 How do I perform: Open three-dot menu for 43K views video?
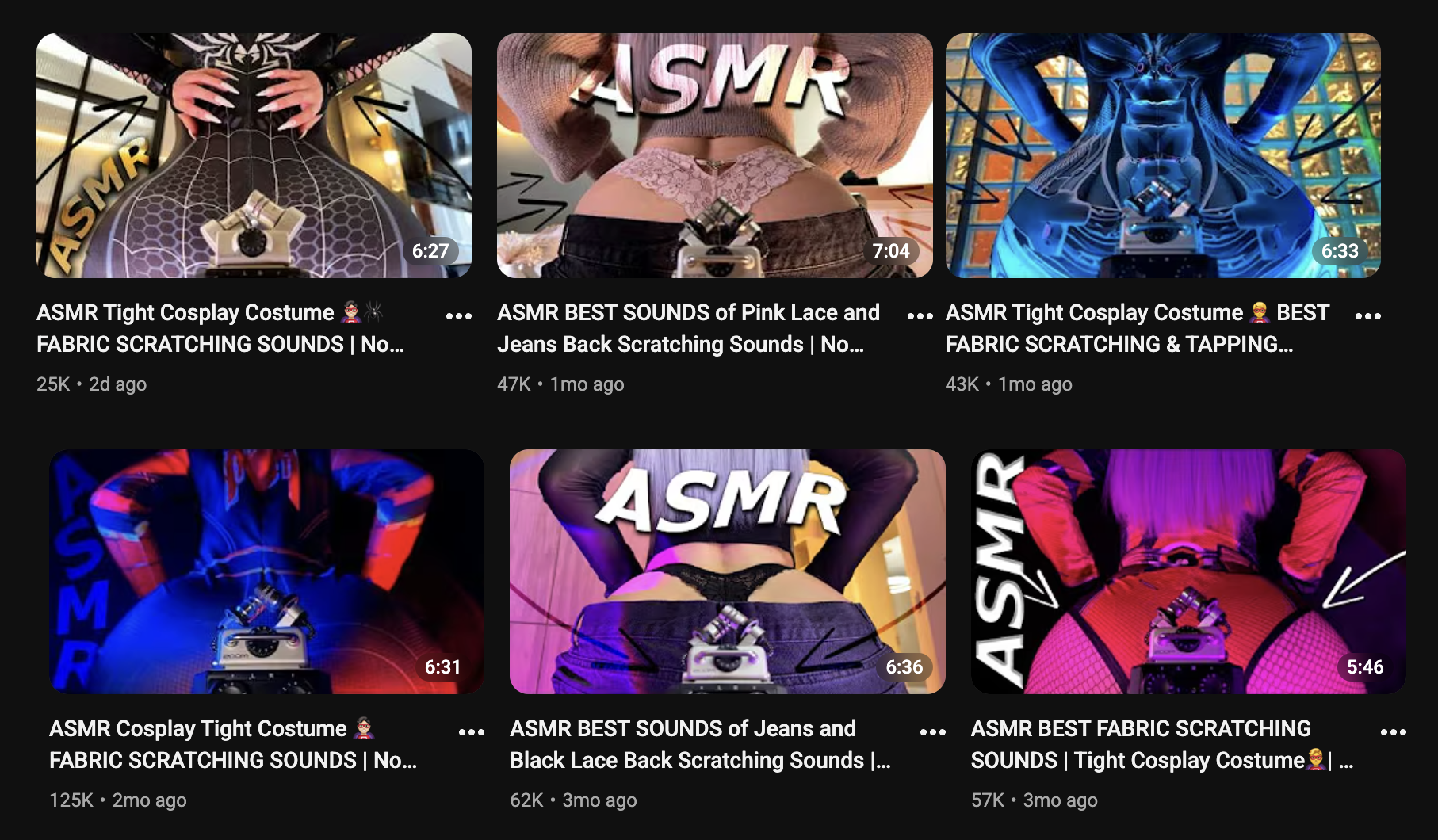tap(1368, 315)
